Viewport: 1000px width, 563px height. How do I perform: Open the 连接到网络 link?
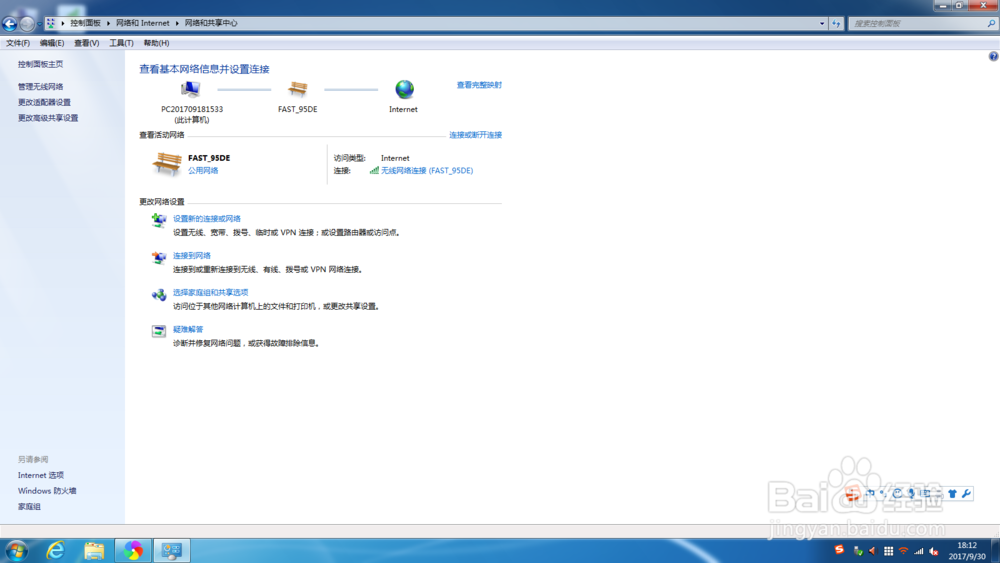(191, 255)
